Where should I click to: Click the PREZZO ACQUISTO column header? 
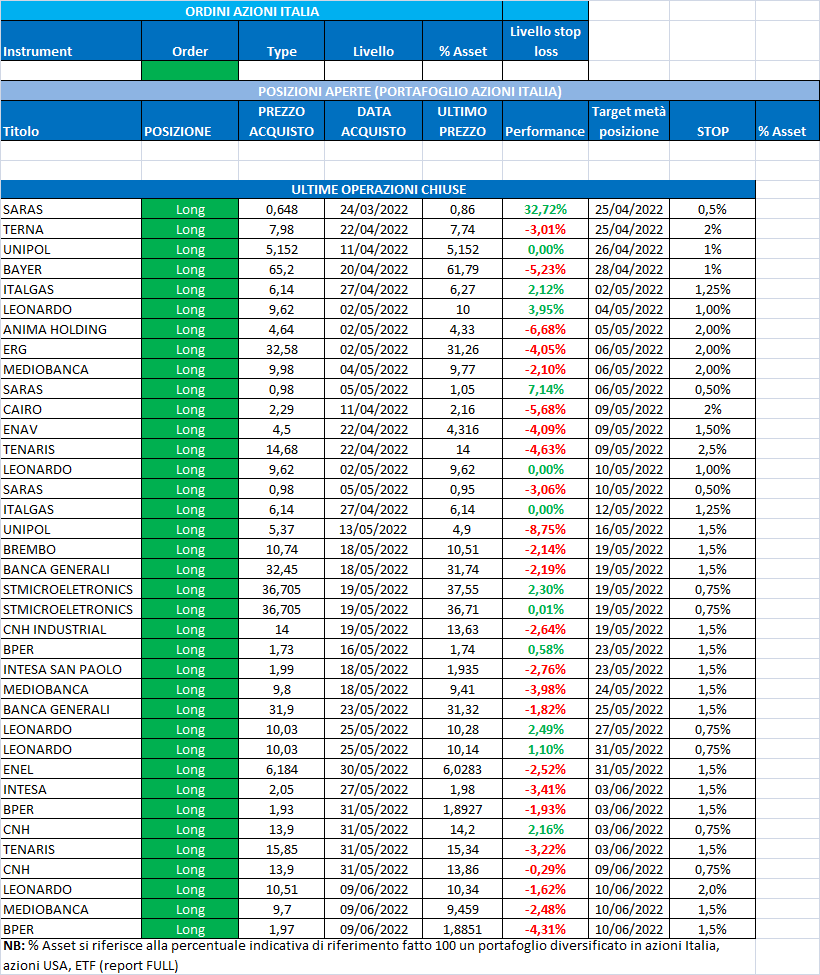(282, 121)
